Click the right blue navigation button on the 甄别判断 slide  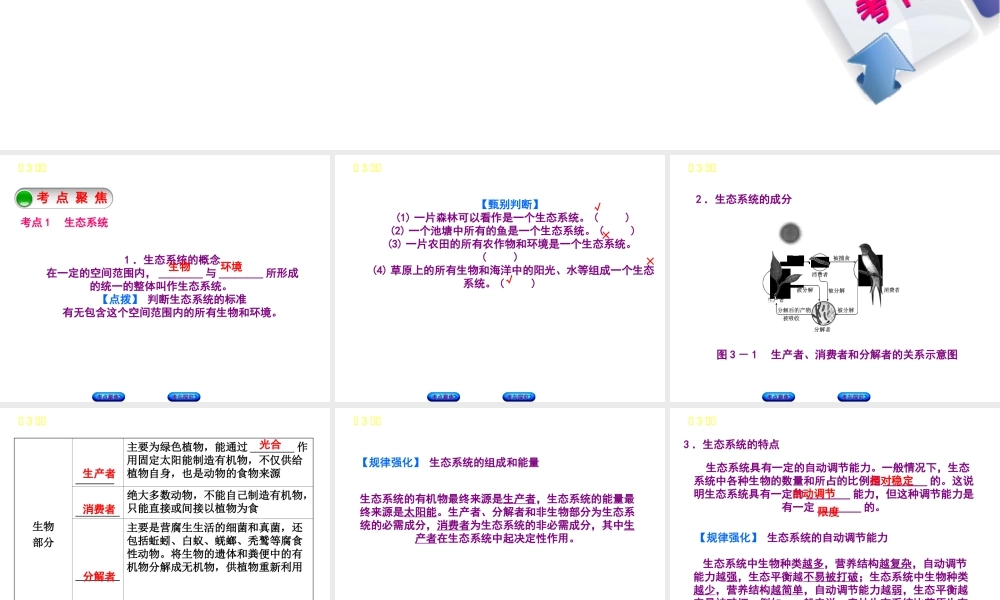coord(518,397)
